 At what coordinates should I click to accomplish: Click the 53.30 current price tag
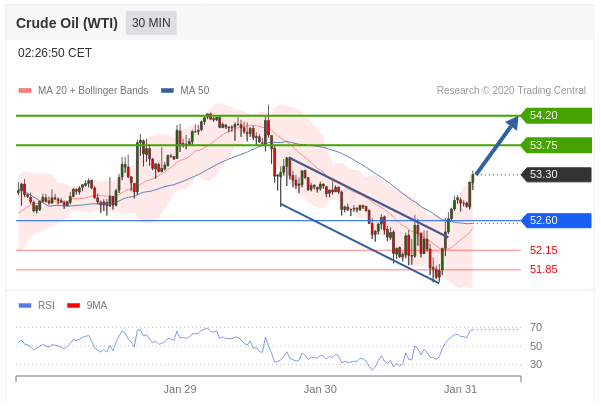click(x=556, y=174)
